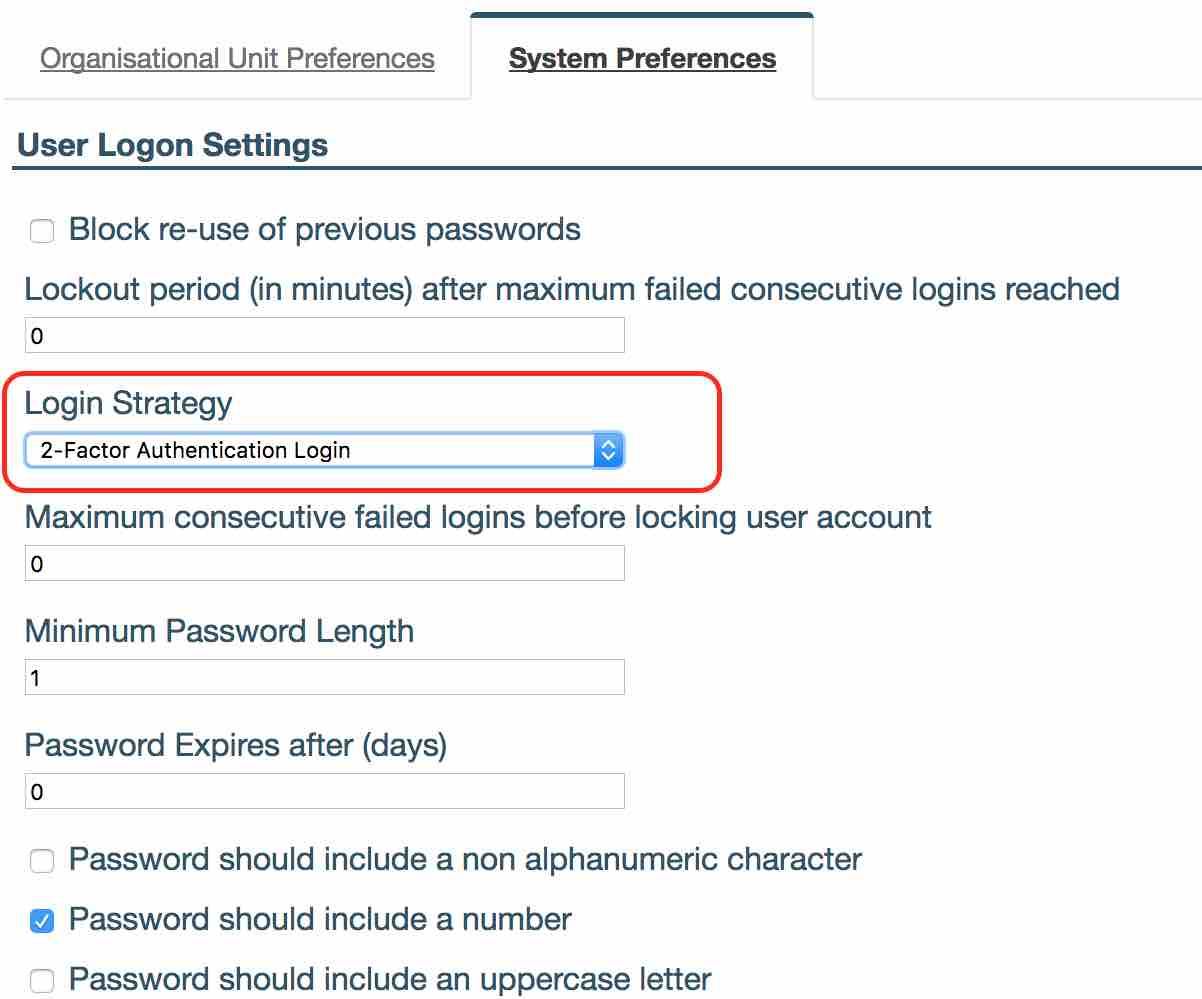Tick the non alphanumeric character checkbox
The width and height of the screenshot is (1202, 999).
[42, 861]
